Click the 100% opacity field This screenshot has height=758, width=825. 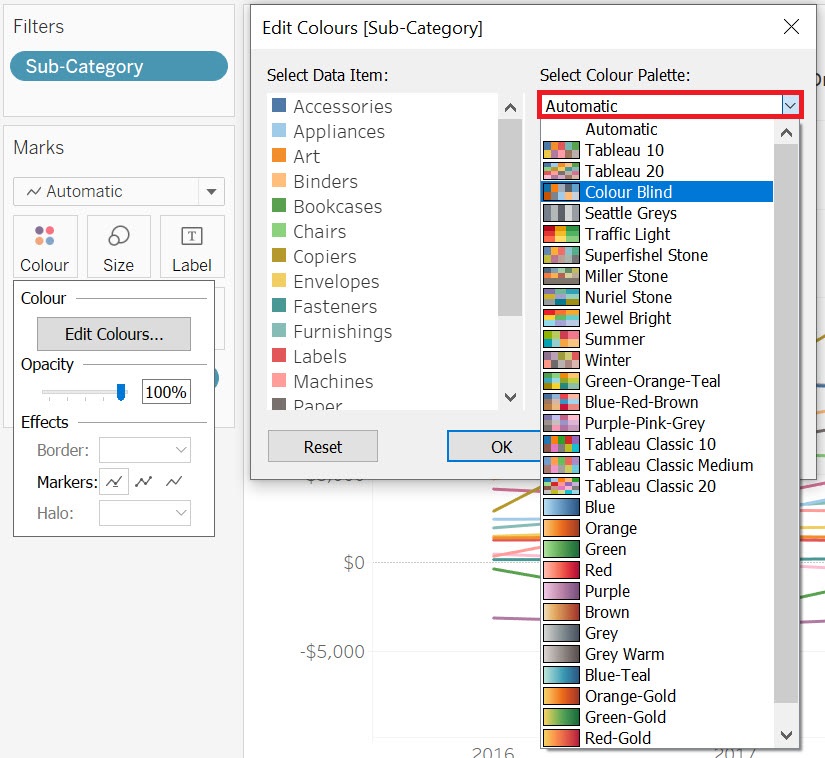pos(166,392)
